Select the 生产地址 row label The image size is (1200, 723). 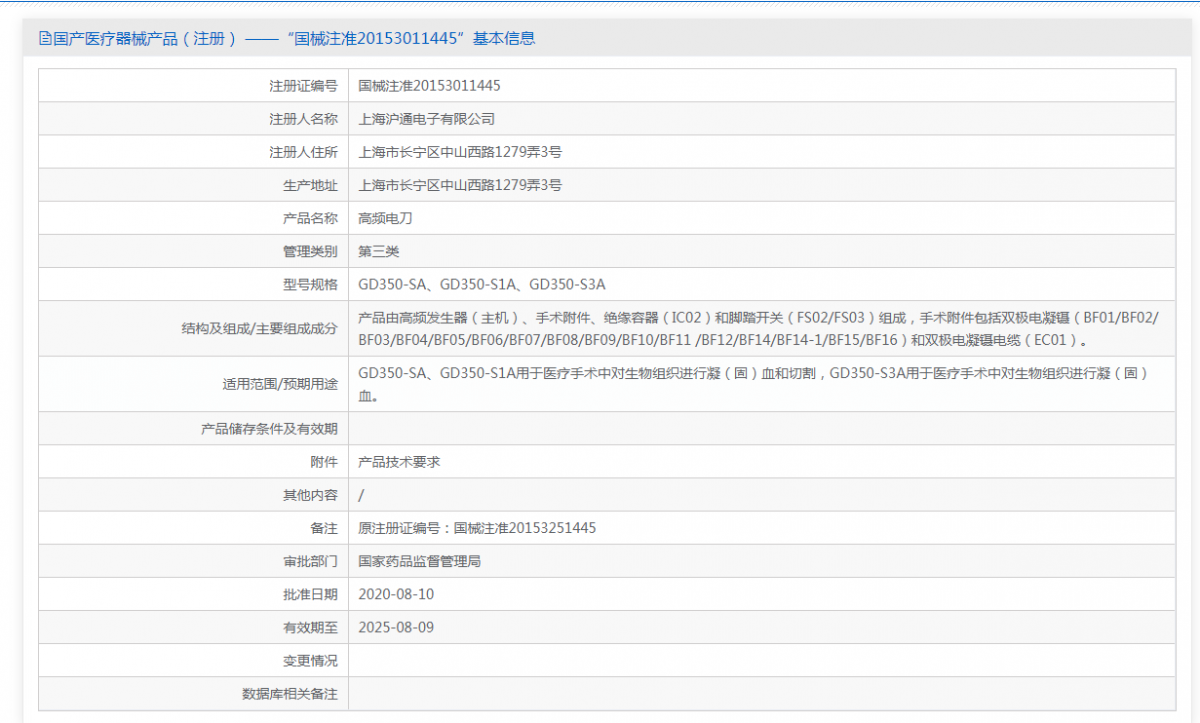[310, 185]
